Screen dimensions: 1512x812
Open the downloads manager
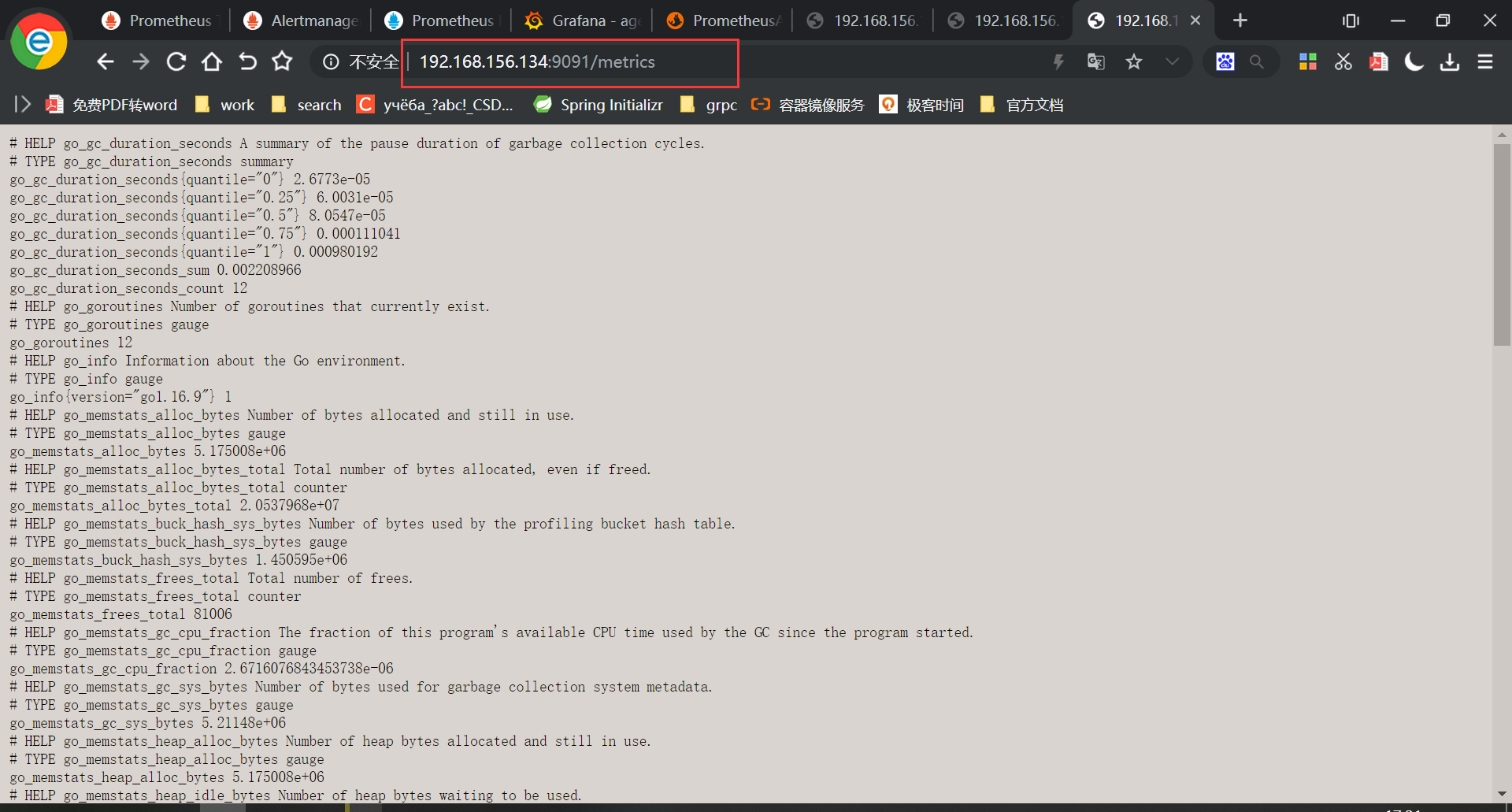pyautogui.click(x=1449, y=61)
